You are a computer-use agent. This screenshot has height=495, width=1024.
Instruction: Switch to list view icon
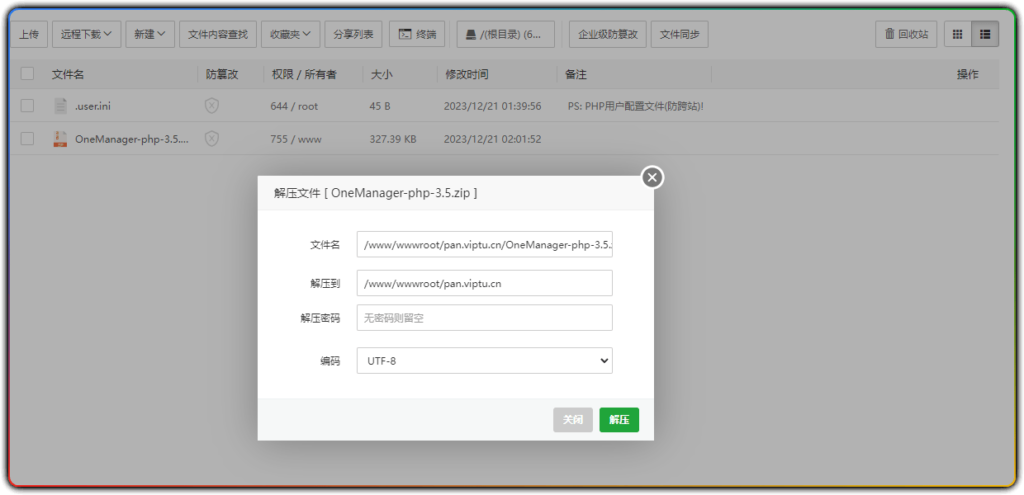point(985,34)
